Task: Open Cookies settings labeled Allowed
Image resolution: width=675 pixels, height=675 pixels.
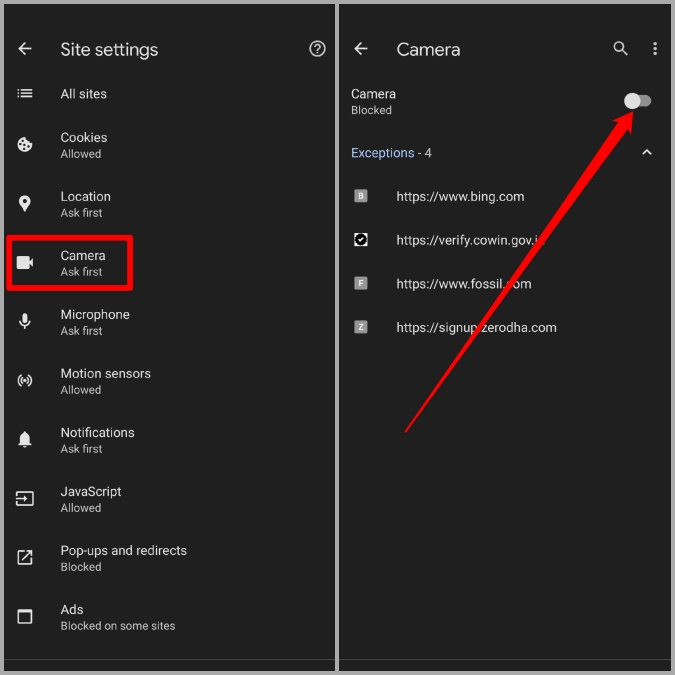Action: point(169,145)
